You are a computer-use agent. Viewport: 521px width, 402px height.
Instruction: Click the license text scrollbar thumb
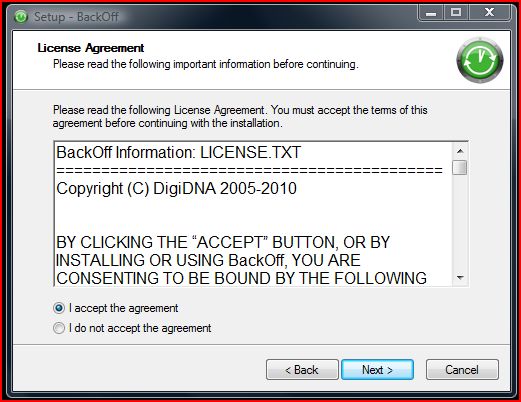tap(460, 167)
